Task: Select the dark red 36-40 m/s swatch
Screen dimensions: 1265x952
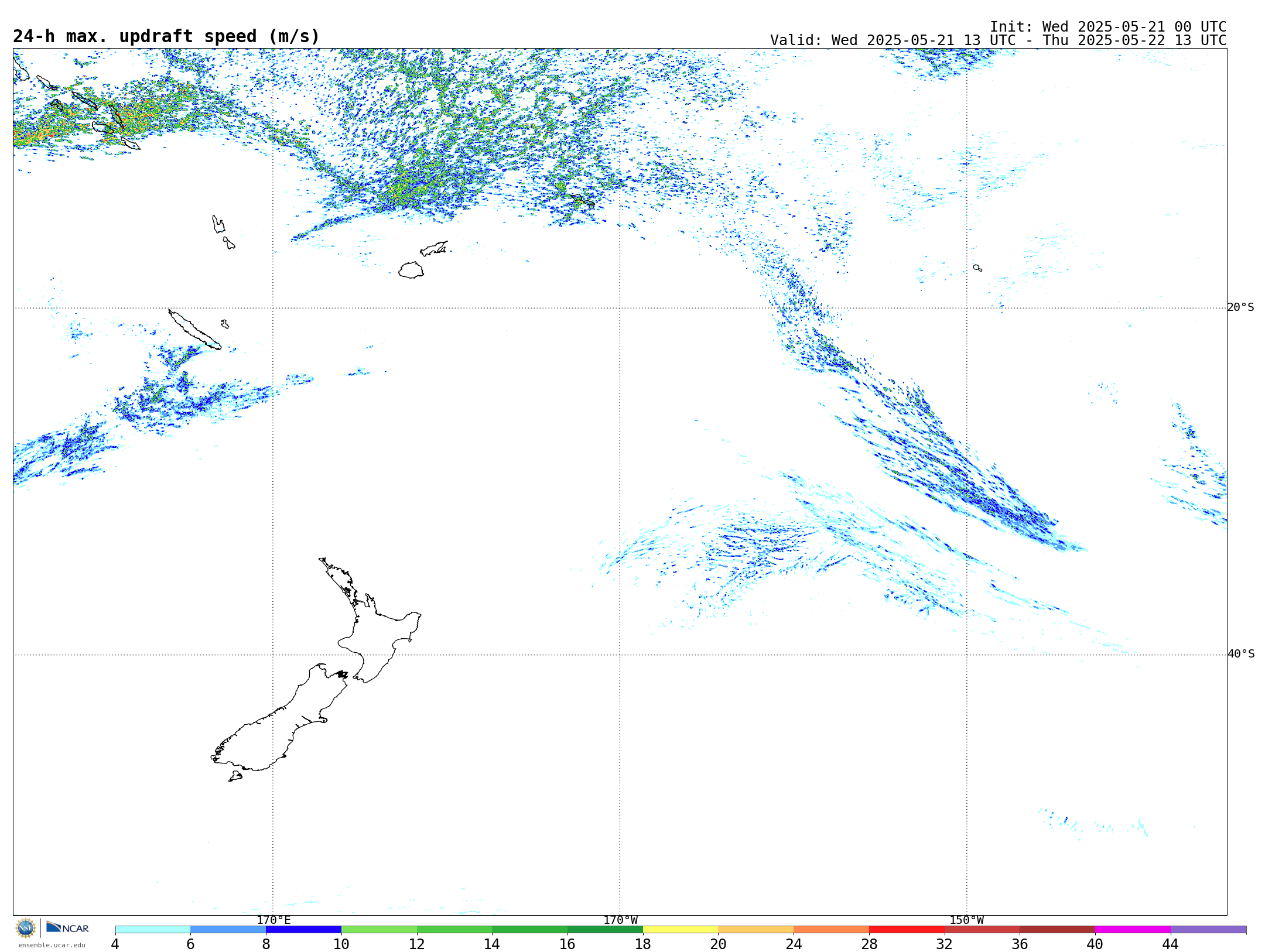Action: coord(1058,929)
